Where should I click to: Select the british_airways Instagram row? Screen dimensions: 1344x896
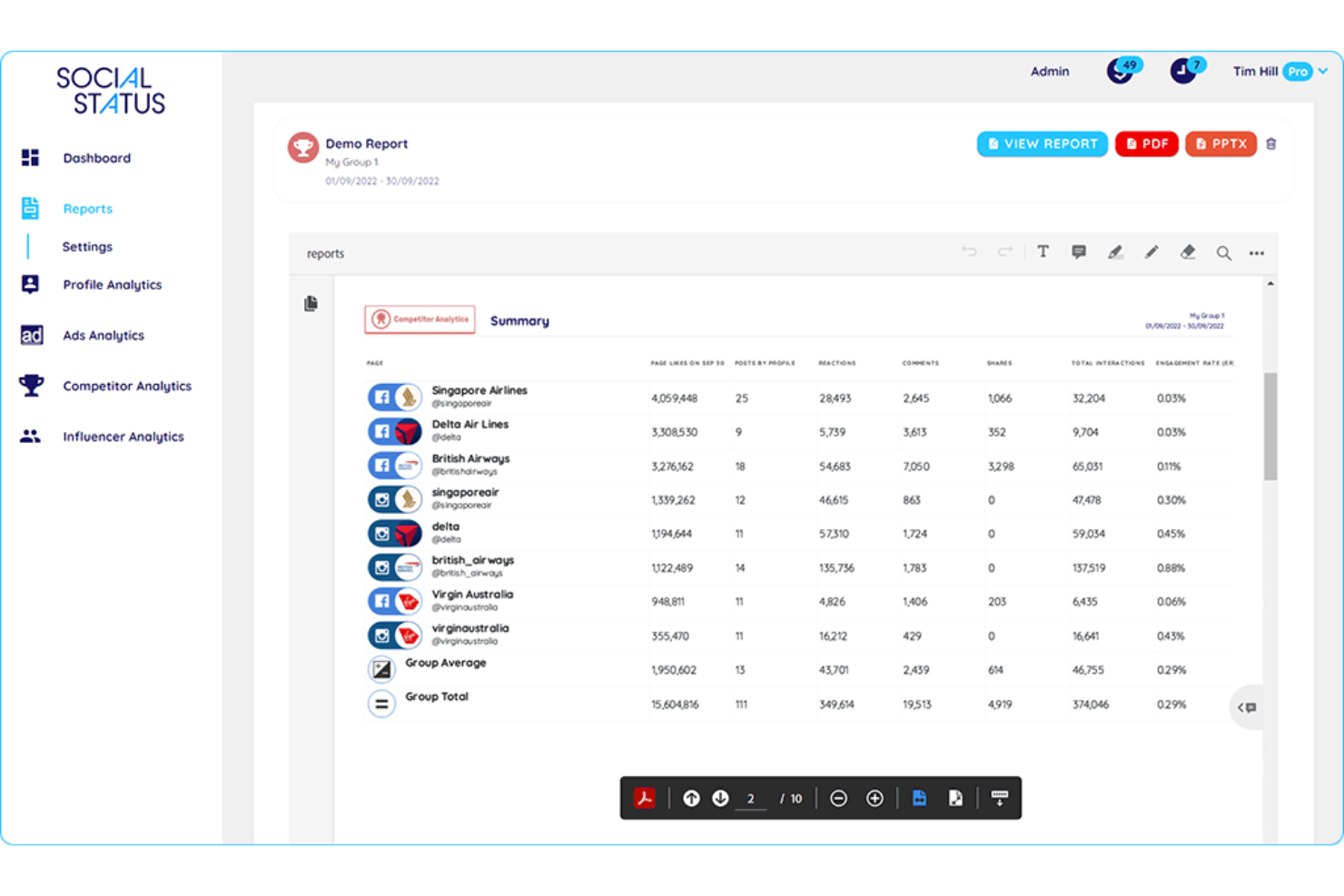[x=799, y=567]
